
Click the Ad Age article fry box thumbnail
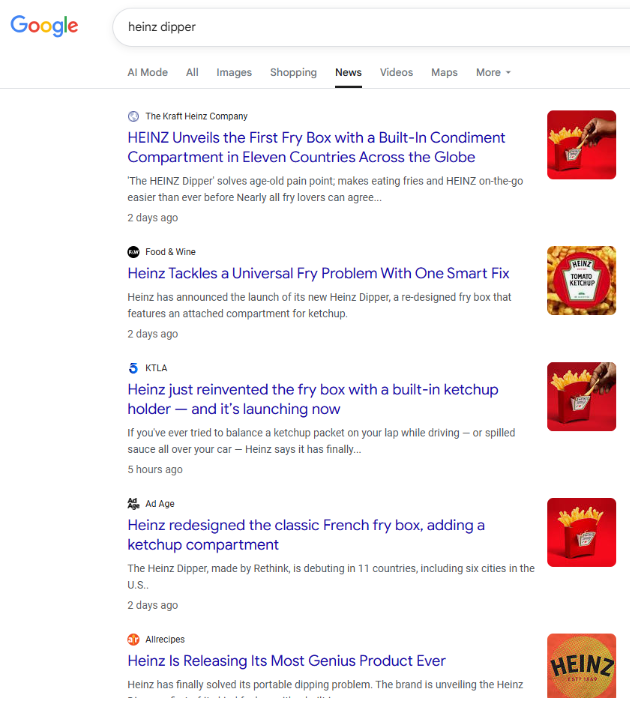coord(581,533)
